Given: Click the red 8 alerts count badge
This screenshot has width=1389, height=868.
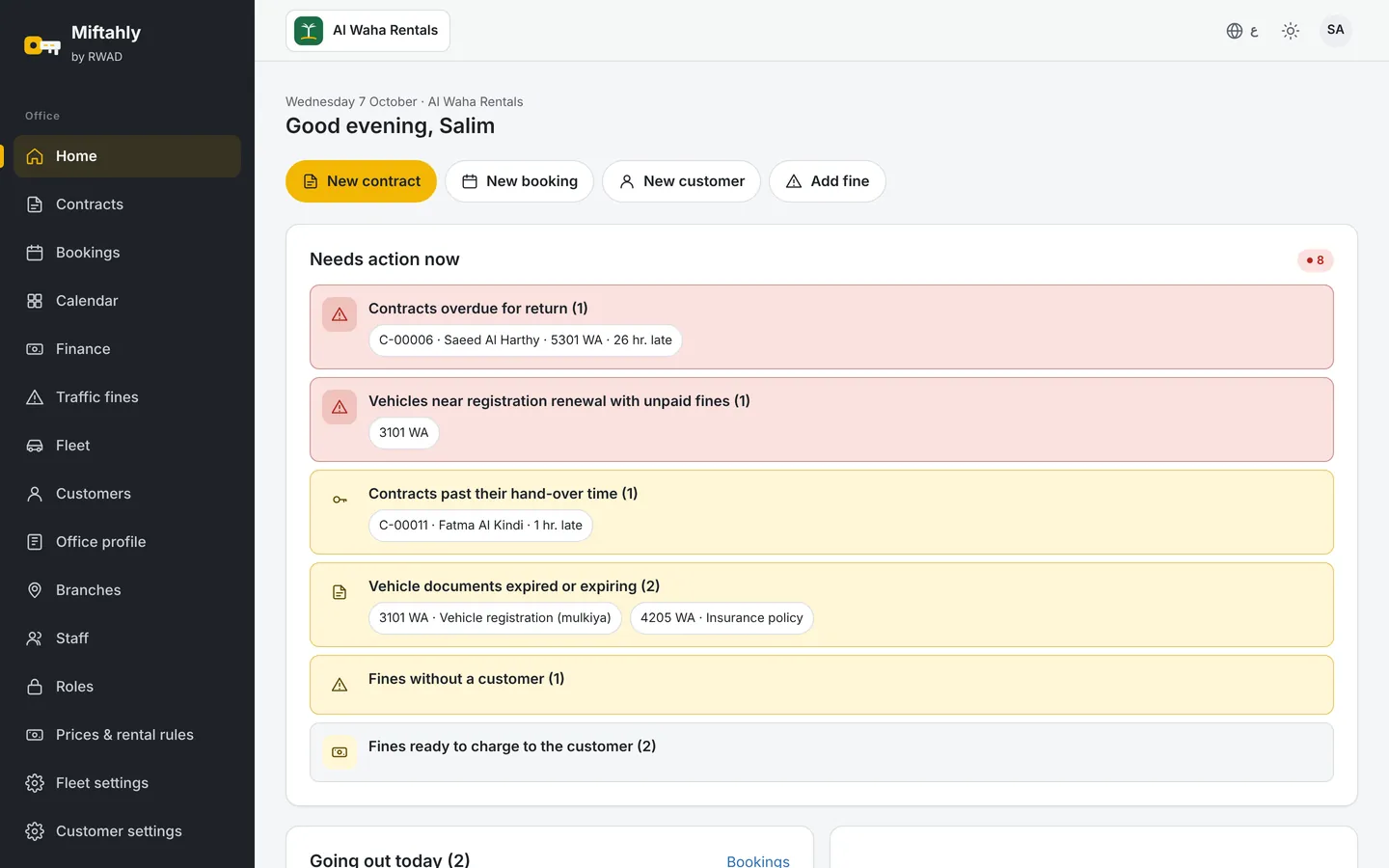Looking at the screenshot, I should pos(1315,260).
